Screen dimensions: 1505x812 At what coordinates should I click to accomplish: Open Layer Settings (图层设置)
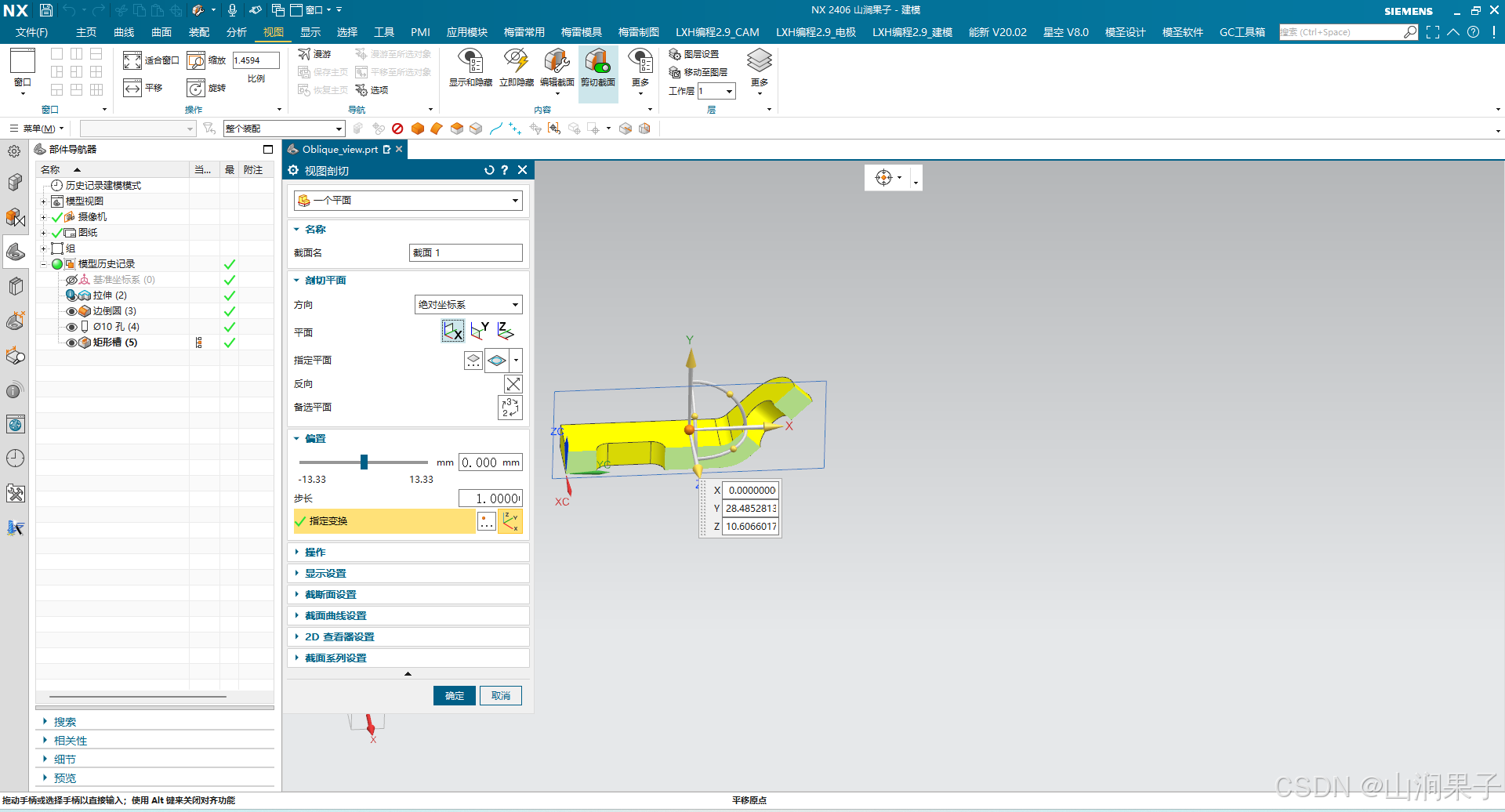click(x=694, y=54)
